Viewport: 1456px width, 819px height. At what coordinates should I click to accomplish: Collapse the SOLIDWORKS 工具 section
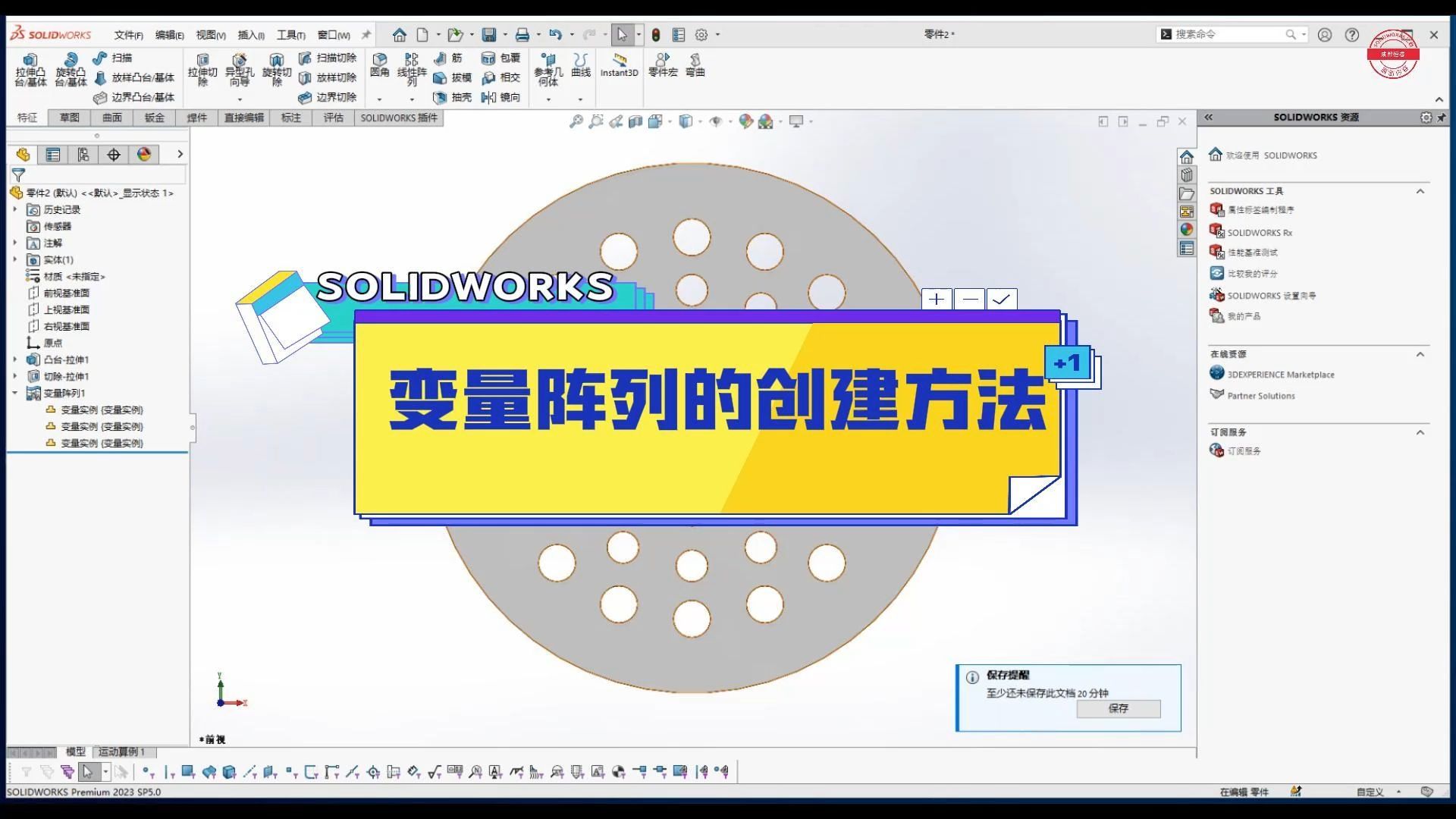click(1420, 191)
